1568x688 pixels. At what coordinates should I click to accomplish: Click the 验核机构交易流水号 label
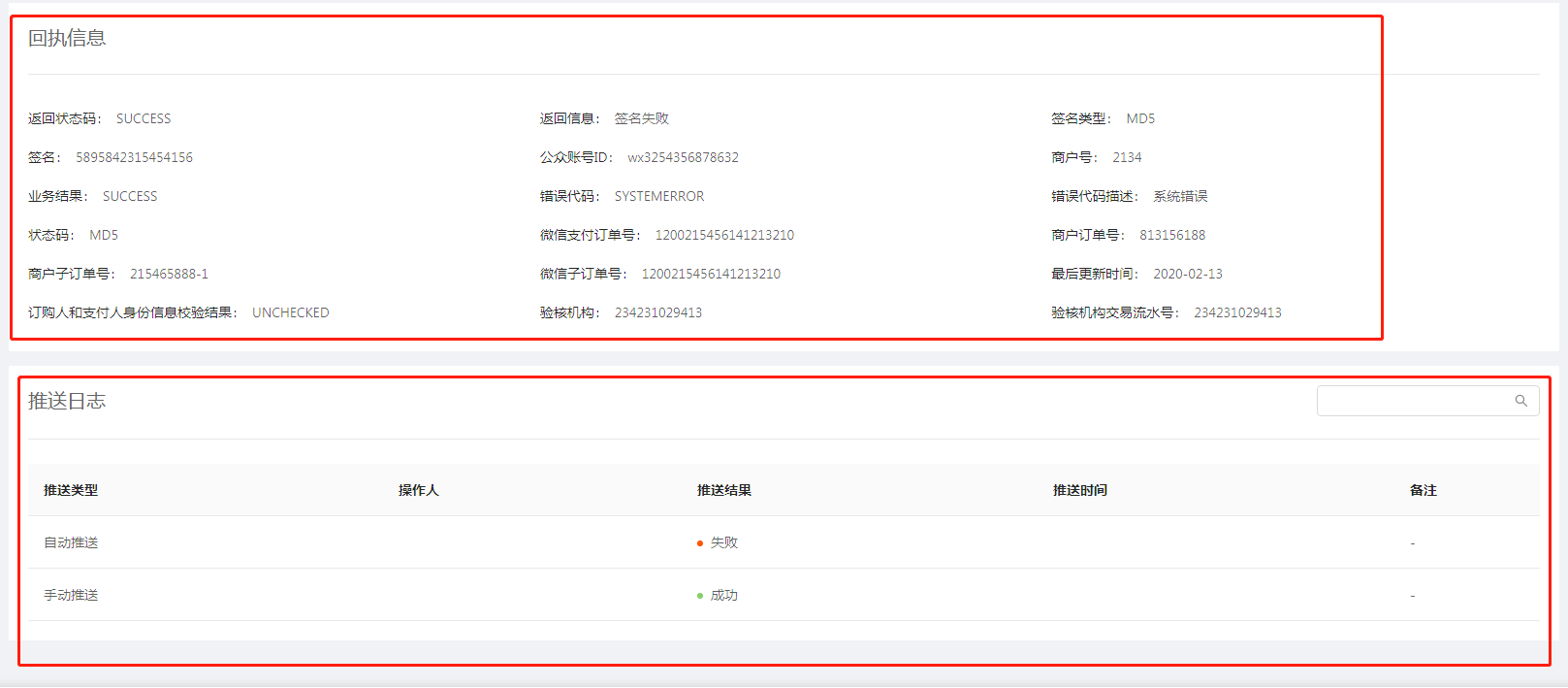click(x=1114, y=312)
